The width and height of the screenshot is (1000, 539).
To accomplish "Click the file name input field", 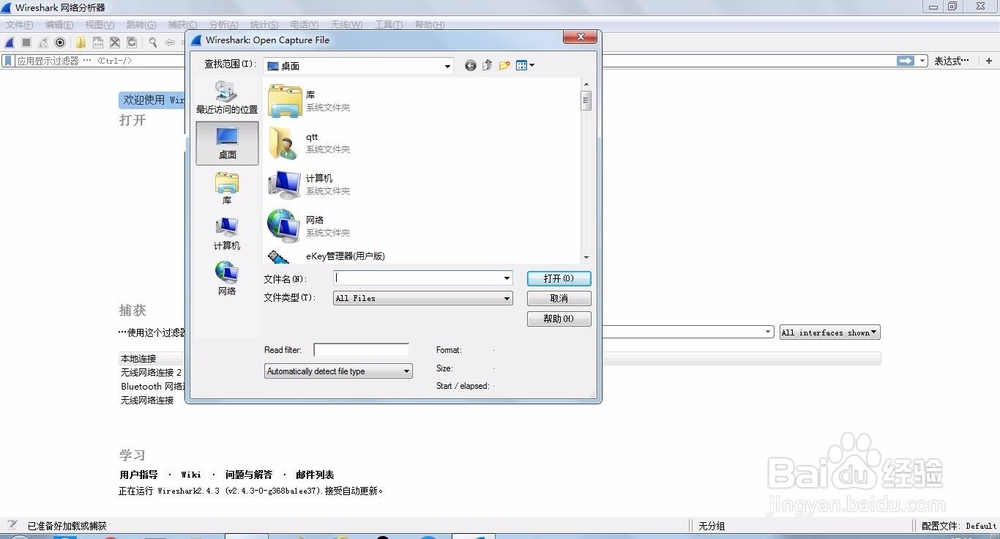I will (x=418, y=278).
